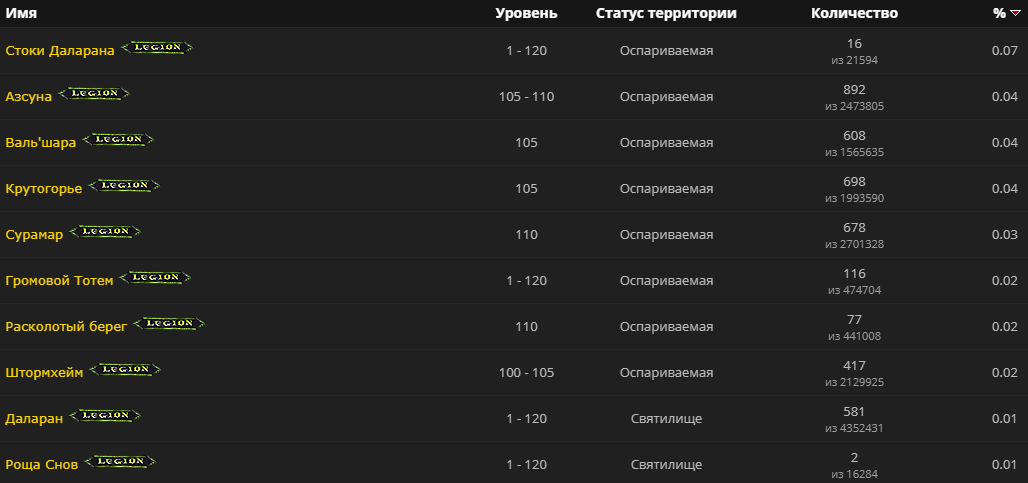
Task: Click the Legion icon beside Громовой Тотем
Action: [155, 278]
